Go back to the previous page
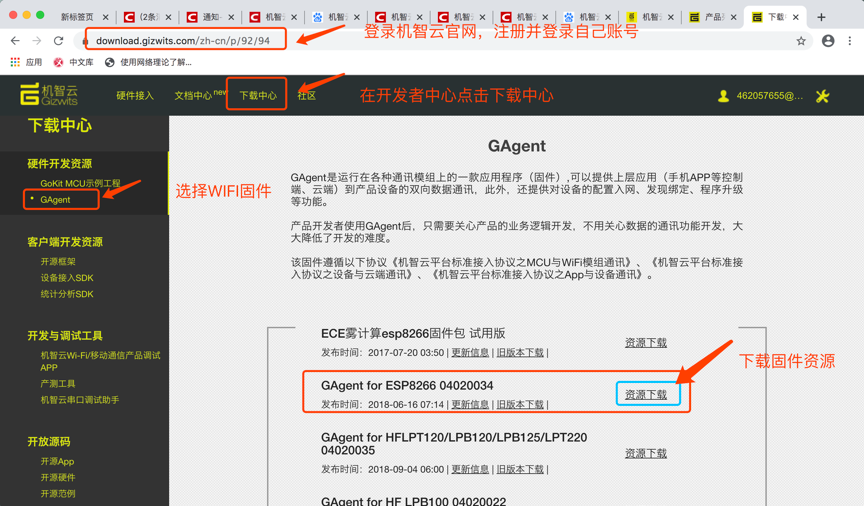Viewport: 864px width, 506px height. coord(15,41)
